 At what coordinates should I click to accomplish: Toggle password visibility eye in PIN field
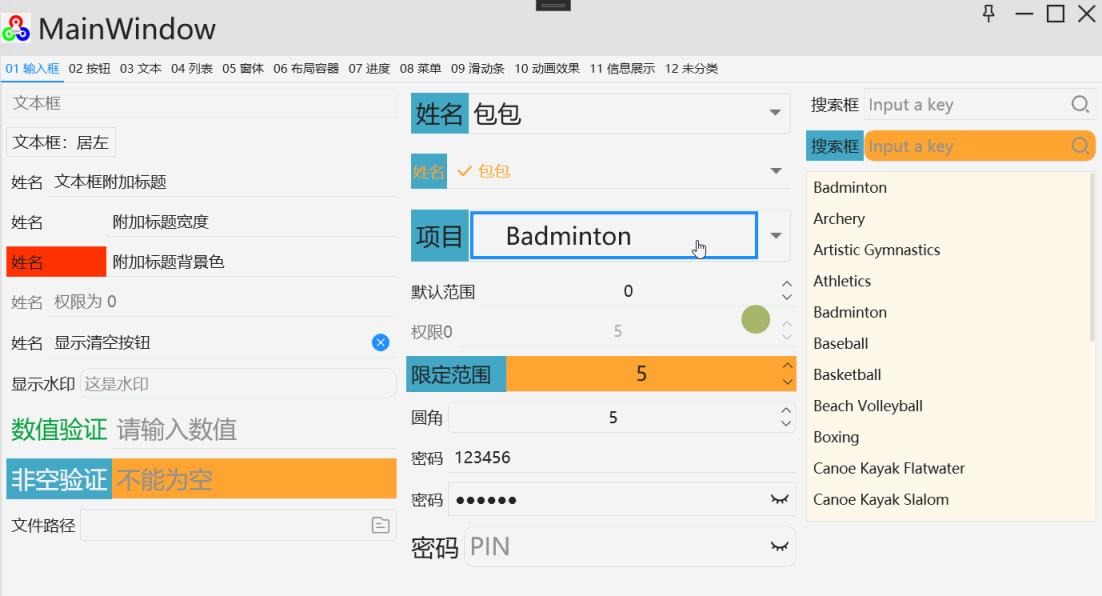(x=779, y=546)
